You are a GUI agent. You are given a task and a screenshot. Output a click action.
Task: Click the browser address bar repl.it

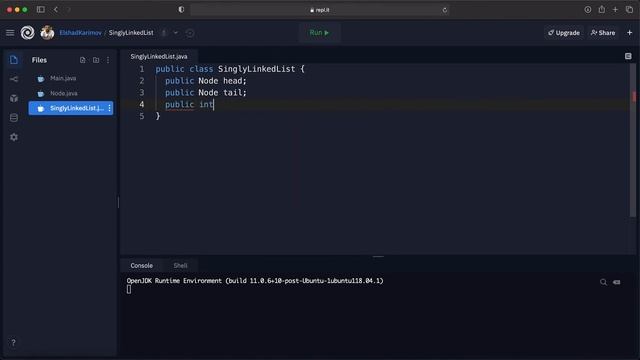coord(320,10)
